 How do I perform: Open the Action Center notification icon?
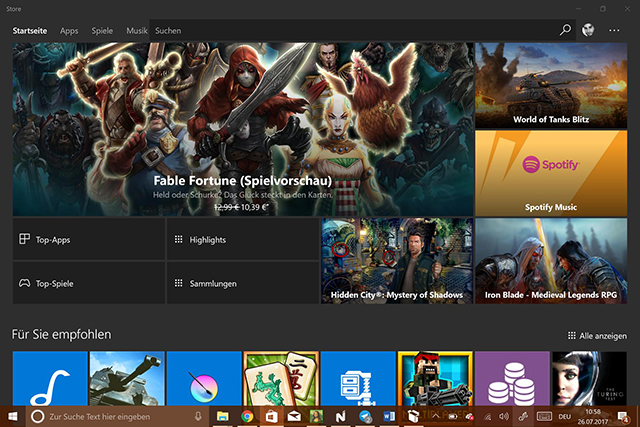click(623, 417)
